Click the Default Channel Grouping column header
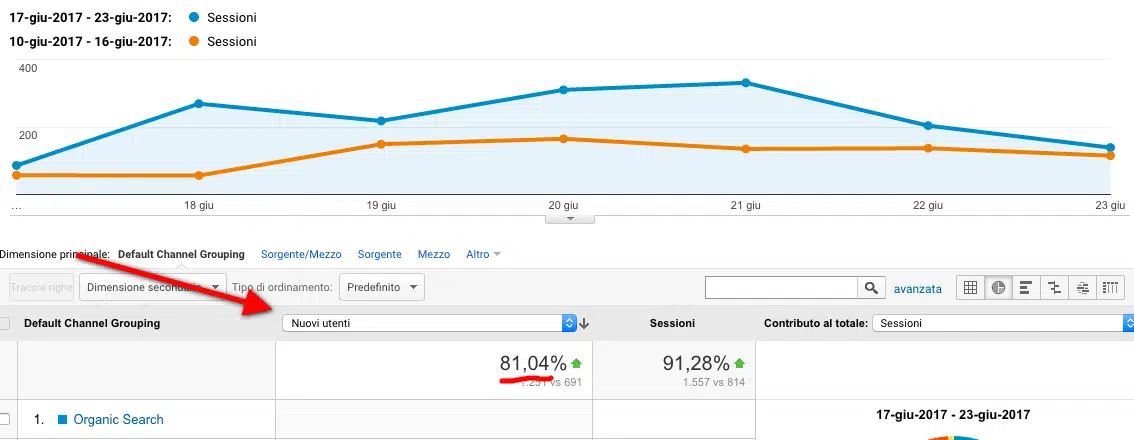Image resolution: width=1134 pixels, height=440 pixels. (92, 323)
